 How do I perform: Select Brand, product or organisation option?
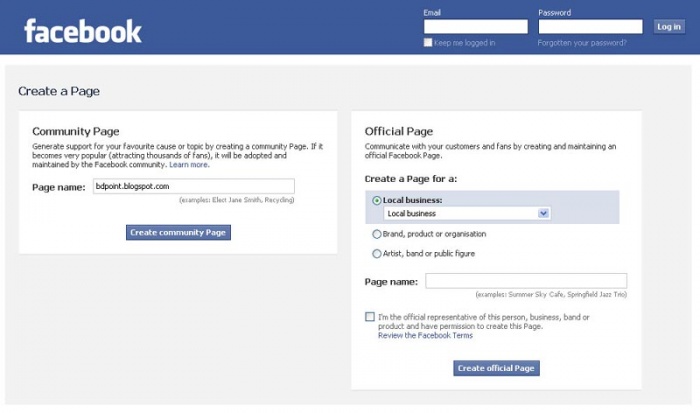point(377,234)
